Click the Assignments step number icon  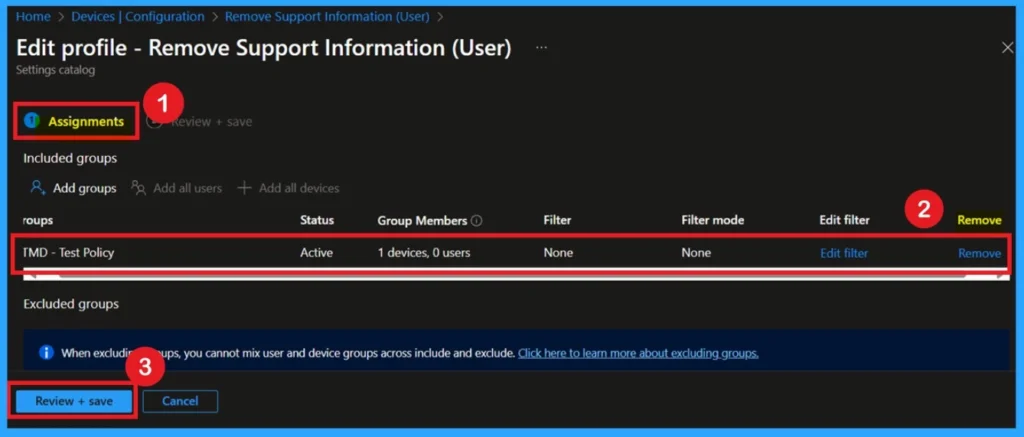(x=31, y=121)
